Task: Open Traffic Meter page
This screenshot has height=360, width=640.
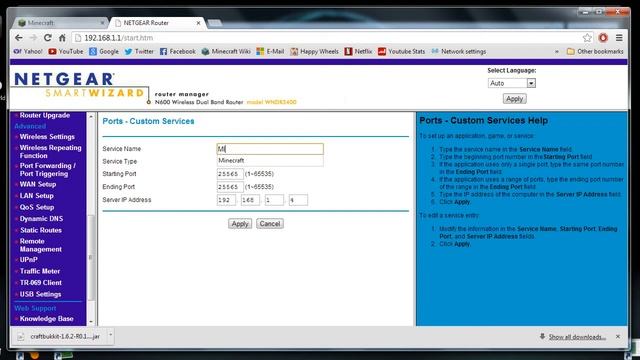Action: [x=40, y=271]
